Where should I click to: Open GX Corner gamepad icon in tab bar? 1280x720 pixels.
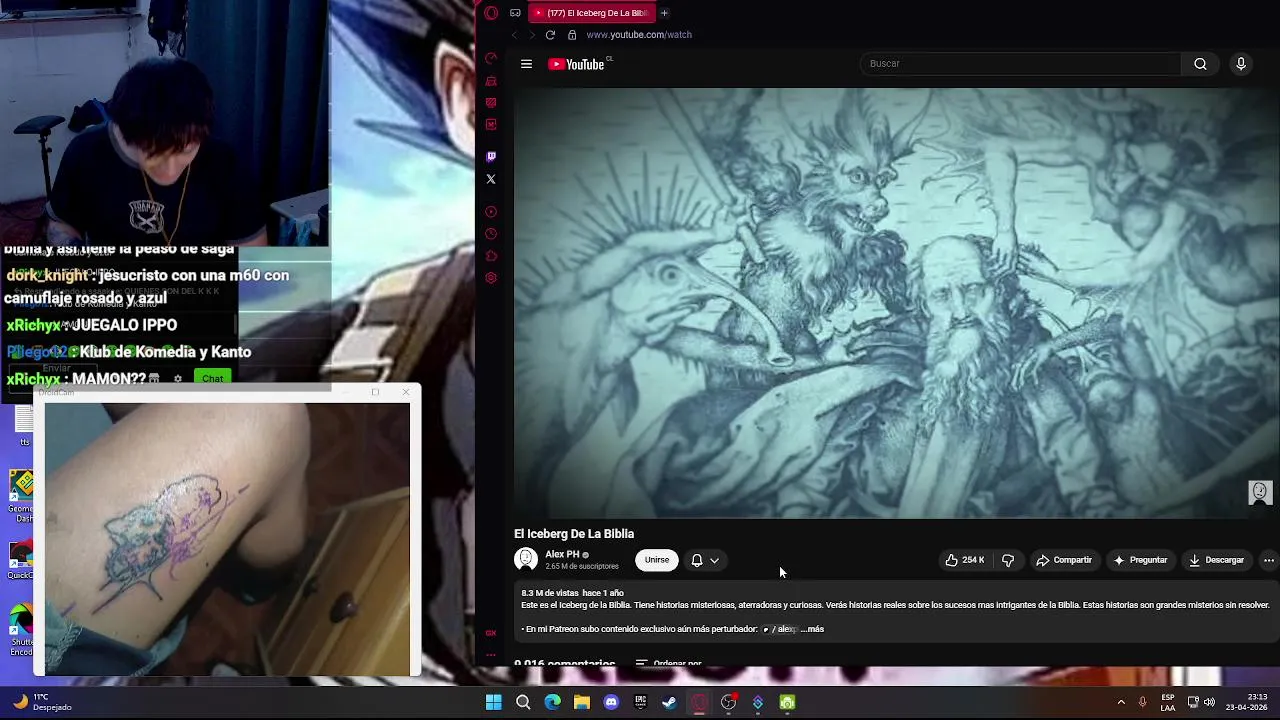tap(515, 13)
